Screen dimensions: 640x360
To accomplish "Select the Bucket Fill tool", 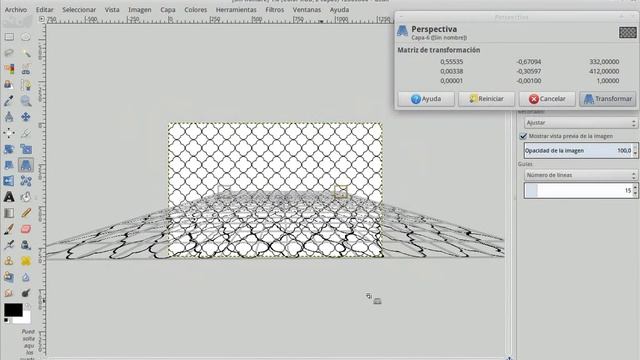I will pos(26,197).
